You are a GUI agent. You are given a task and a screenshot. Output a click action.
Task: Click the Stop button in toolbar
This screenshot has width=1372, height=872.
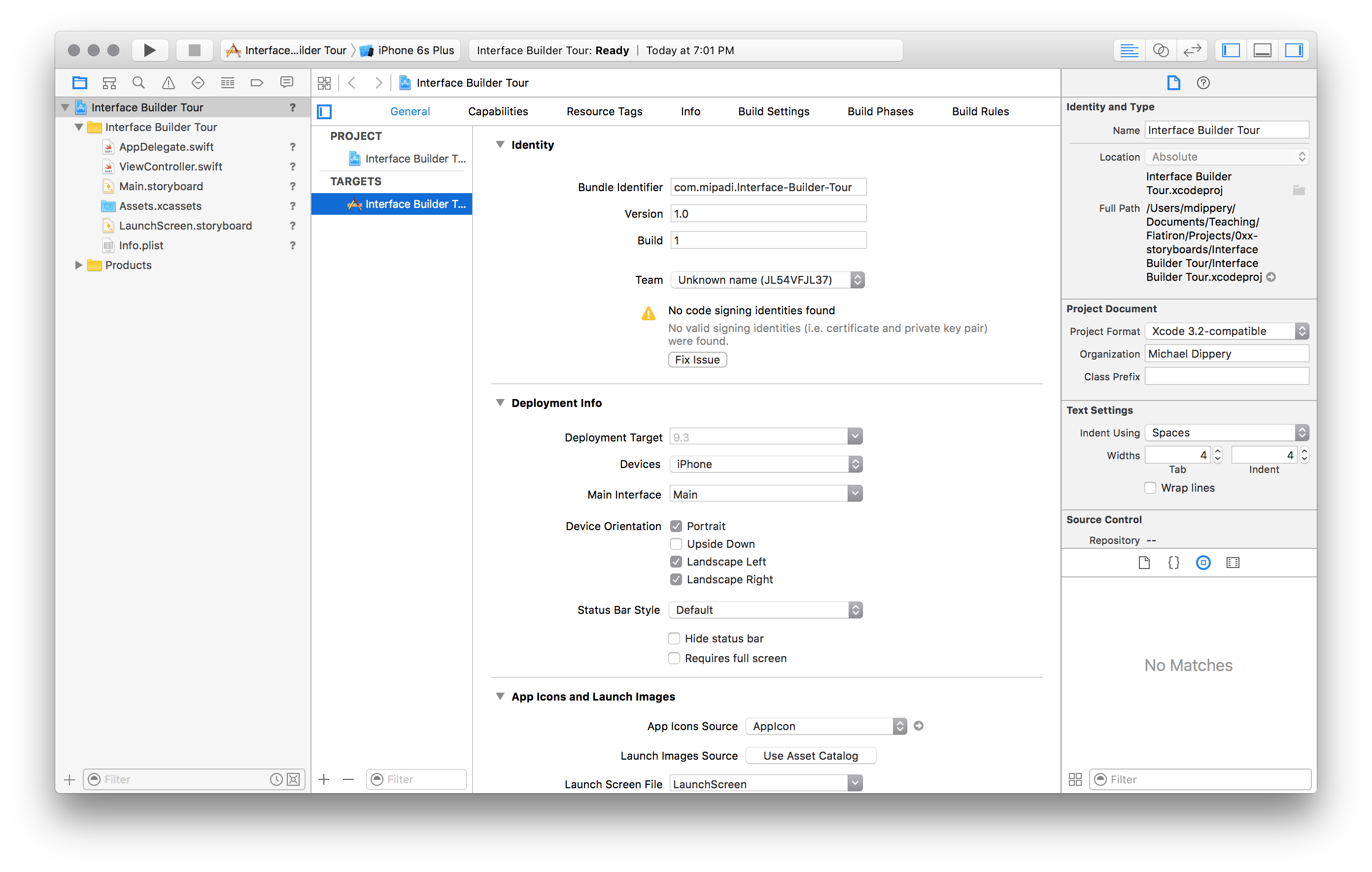tap(194, 50)
